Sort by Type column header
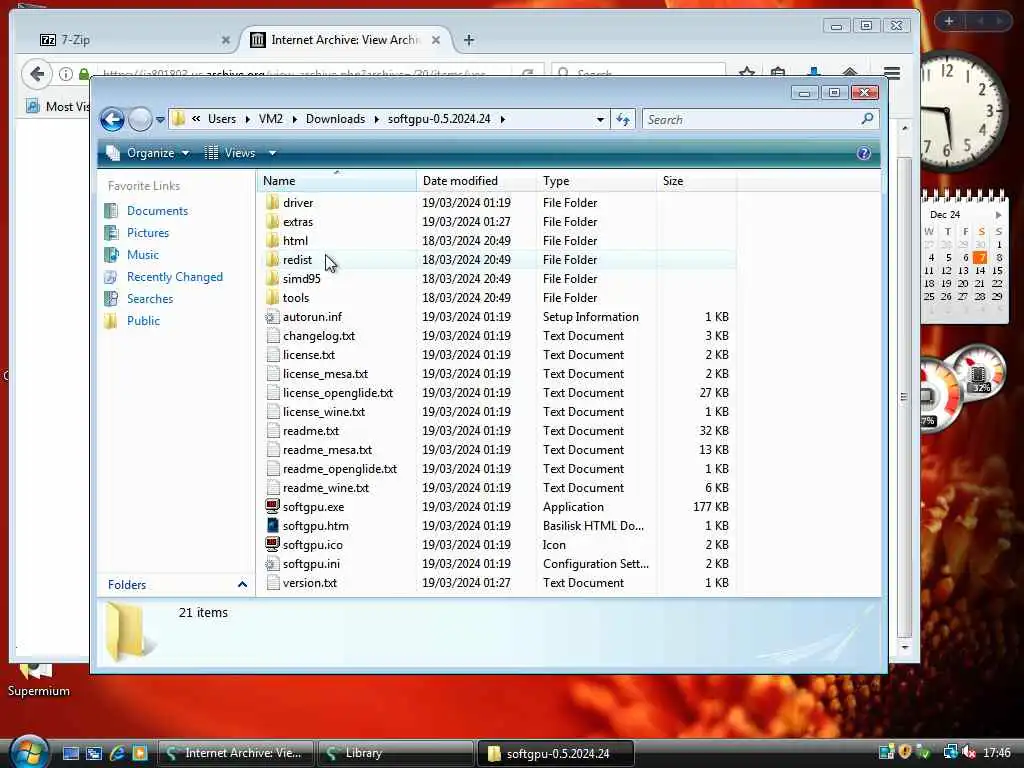1024x768 pixels. [x=596, y=181]
